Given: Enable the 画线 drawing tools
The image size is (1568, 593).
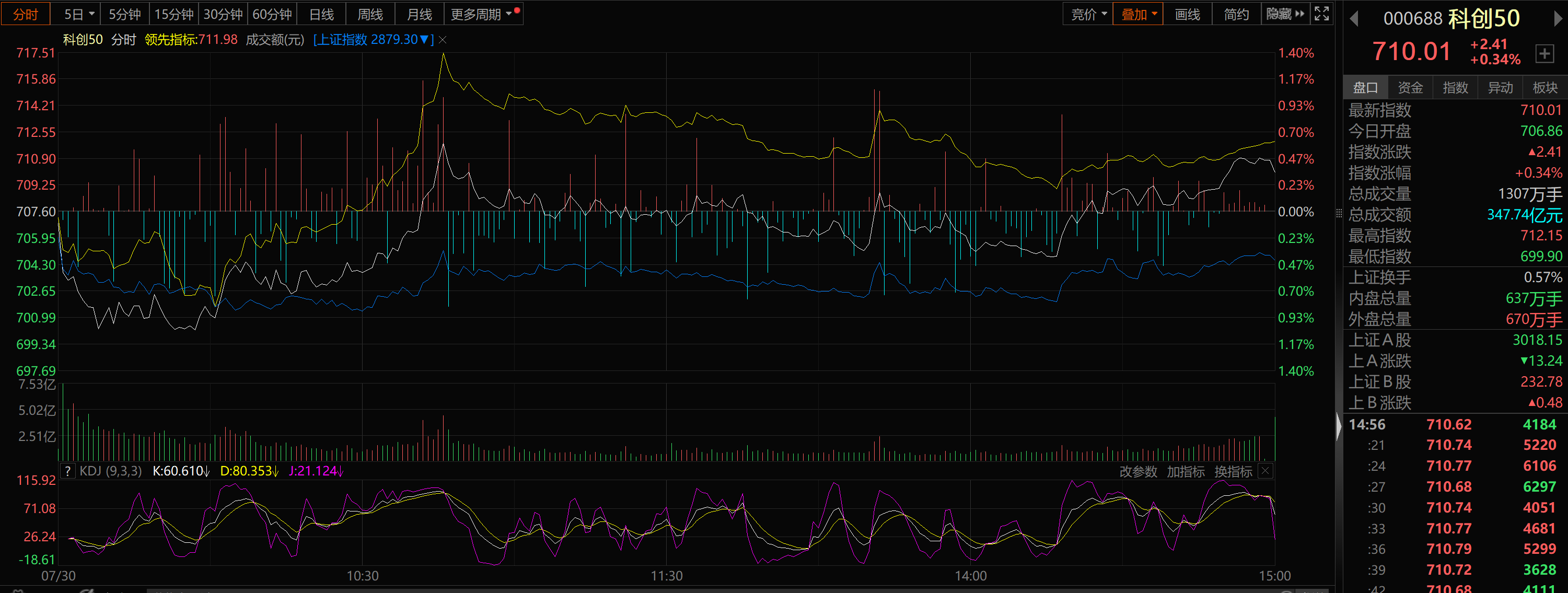Looking at the screenshot, I should 1187,14.
